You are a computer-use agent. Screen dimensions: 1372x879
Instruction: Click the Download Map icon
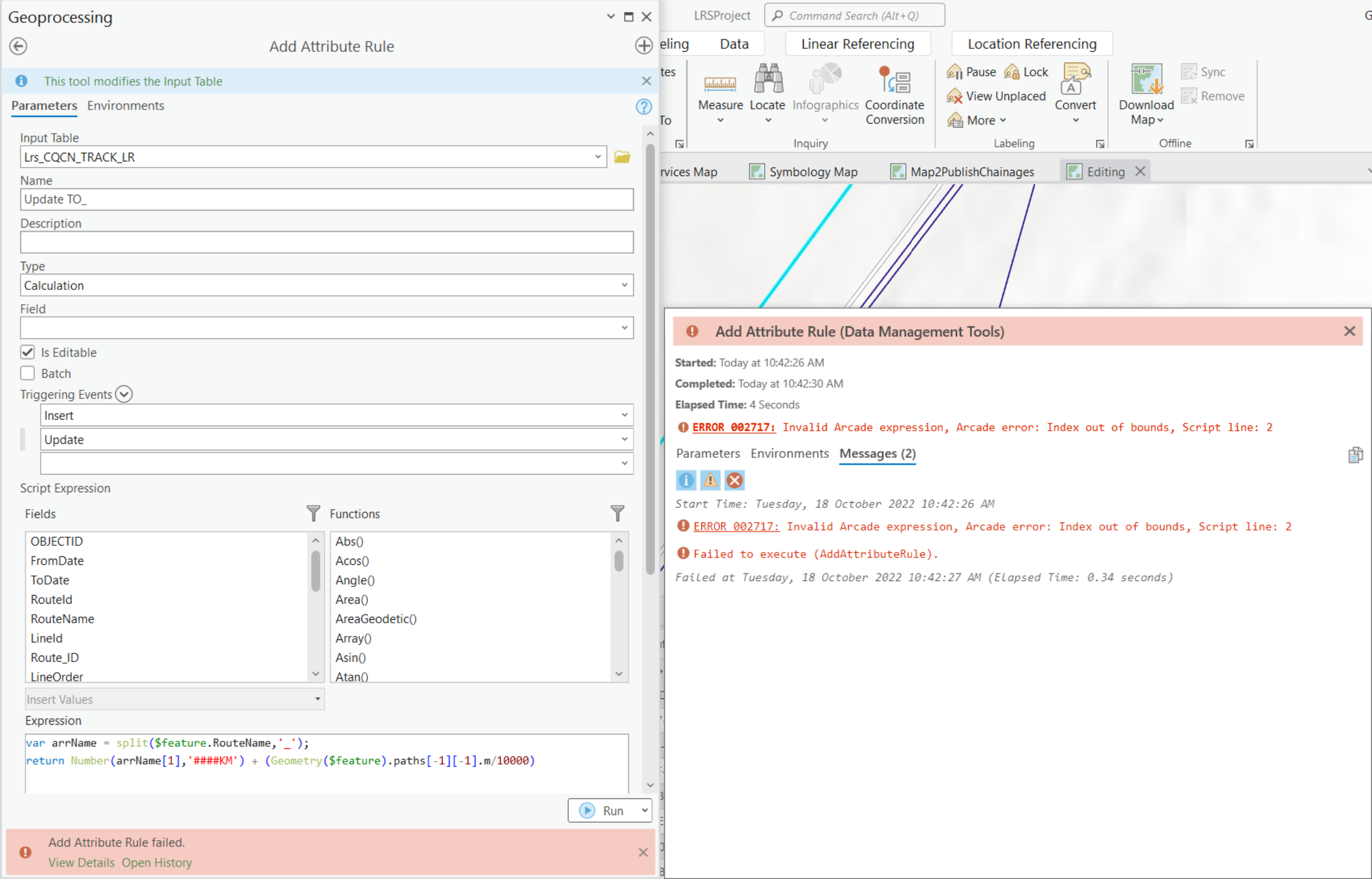(1146, 80)
